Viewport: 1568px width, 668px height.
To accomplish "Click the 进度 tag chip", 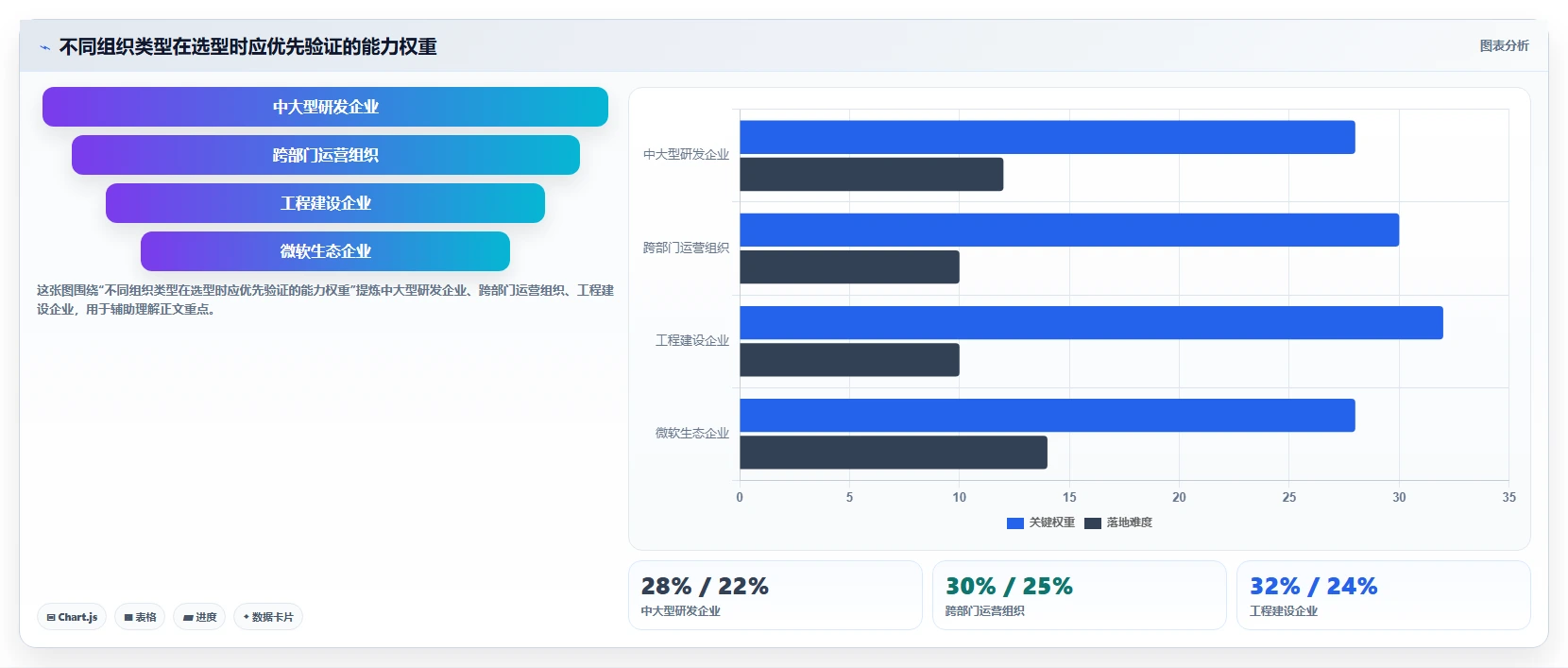I will pos(199,617).
